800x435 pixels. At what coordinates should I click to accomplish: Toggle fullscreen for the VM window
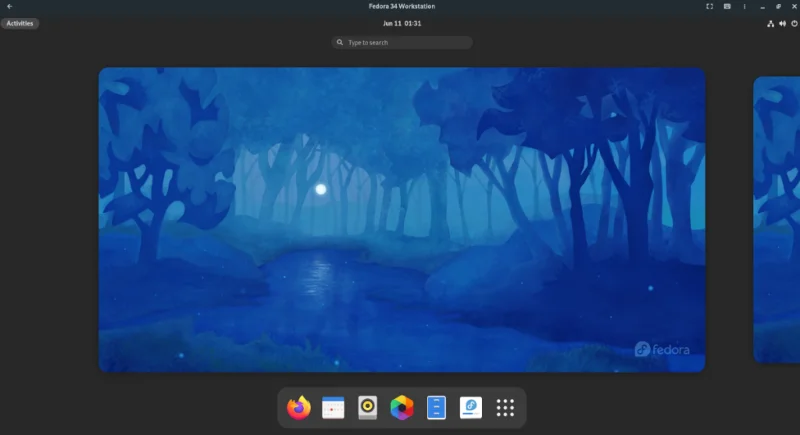pyautogui.click(x=709, y=7)
